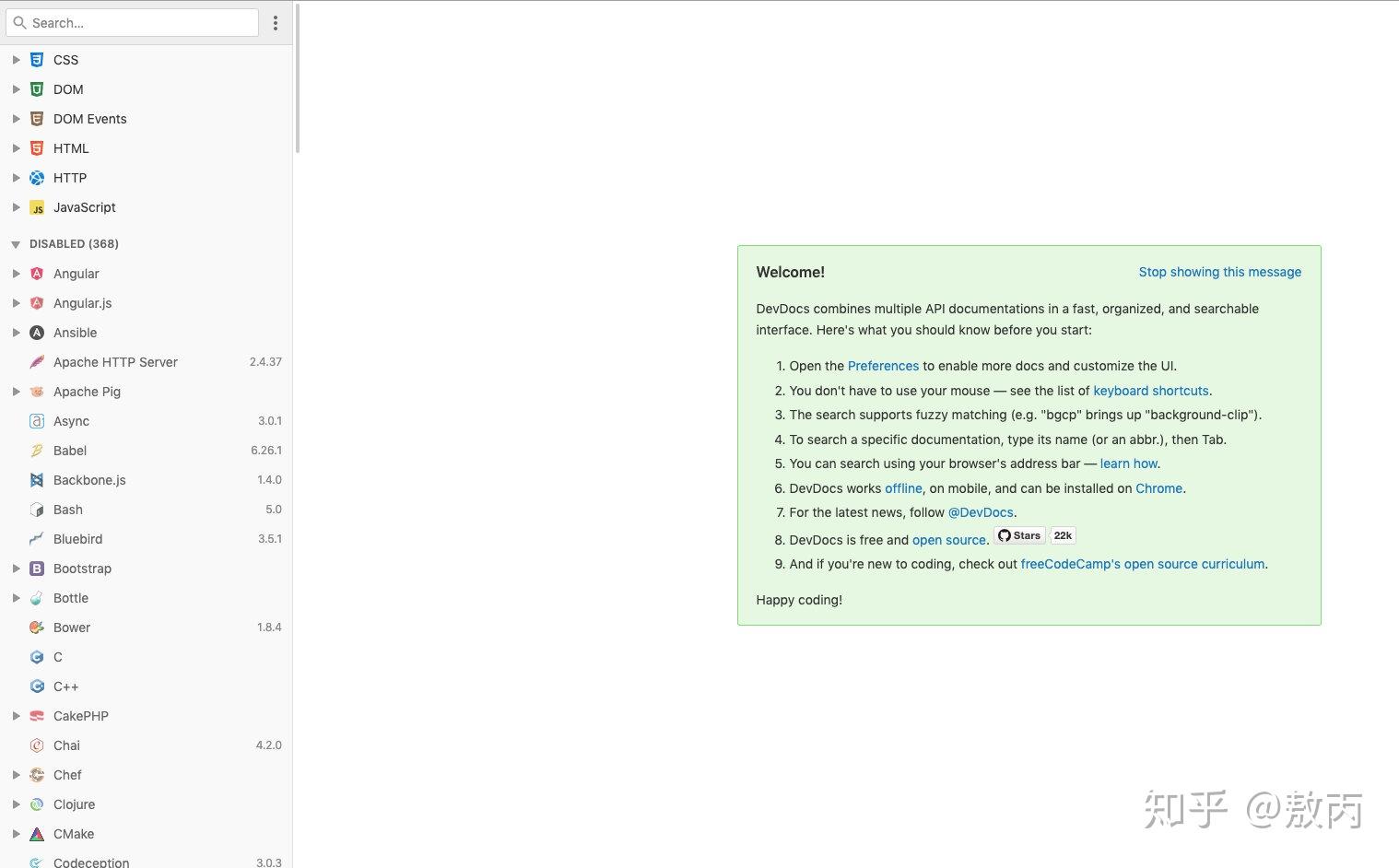
Task: Open the three-dot menu beside search
Action: pyautogui.click(x=276, y=23)
